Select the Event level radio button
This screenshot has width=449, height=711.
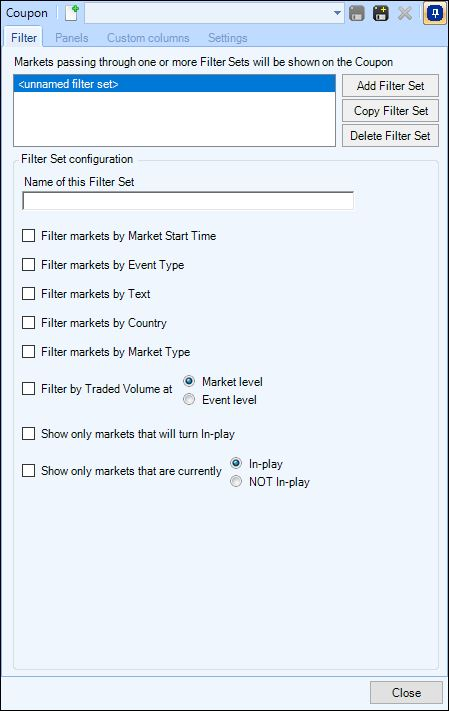click(189, 399)
